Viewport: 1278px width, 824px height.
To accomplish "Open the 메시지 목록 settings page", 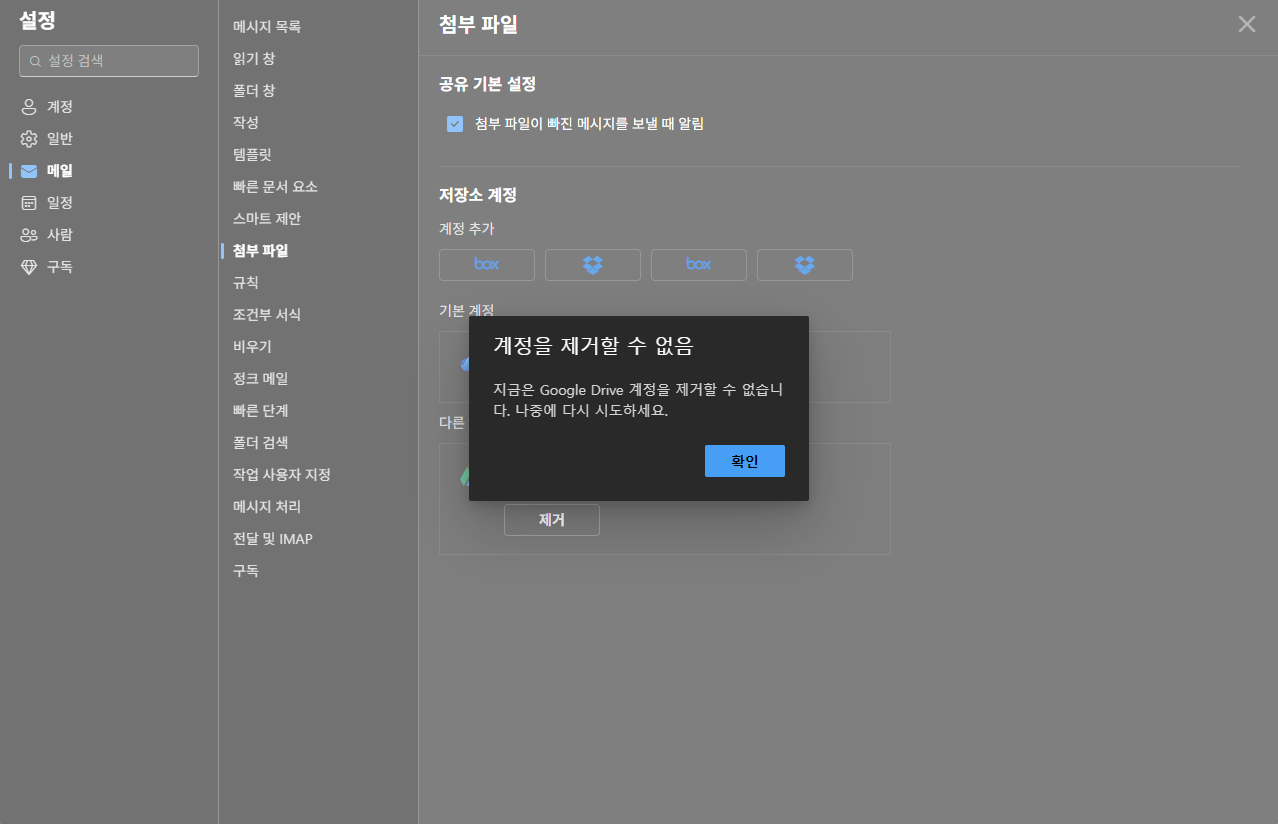I will pos(267,26).
